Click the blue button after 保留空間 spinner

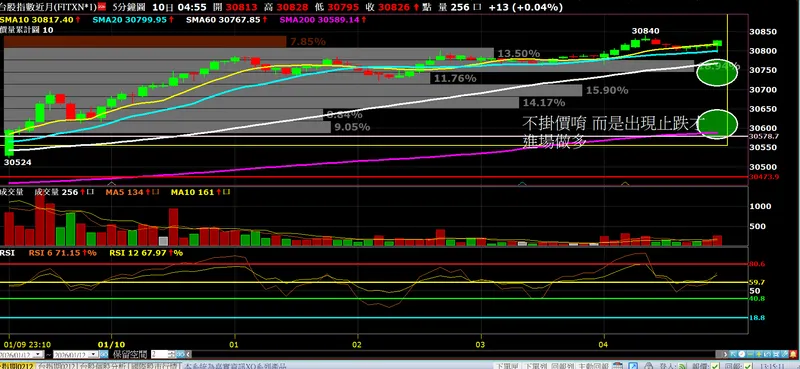pyautogui.click(x=181, y=354)
